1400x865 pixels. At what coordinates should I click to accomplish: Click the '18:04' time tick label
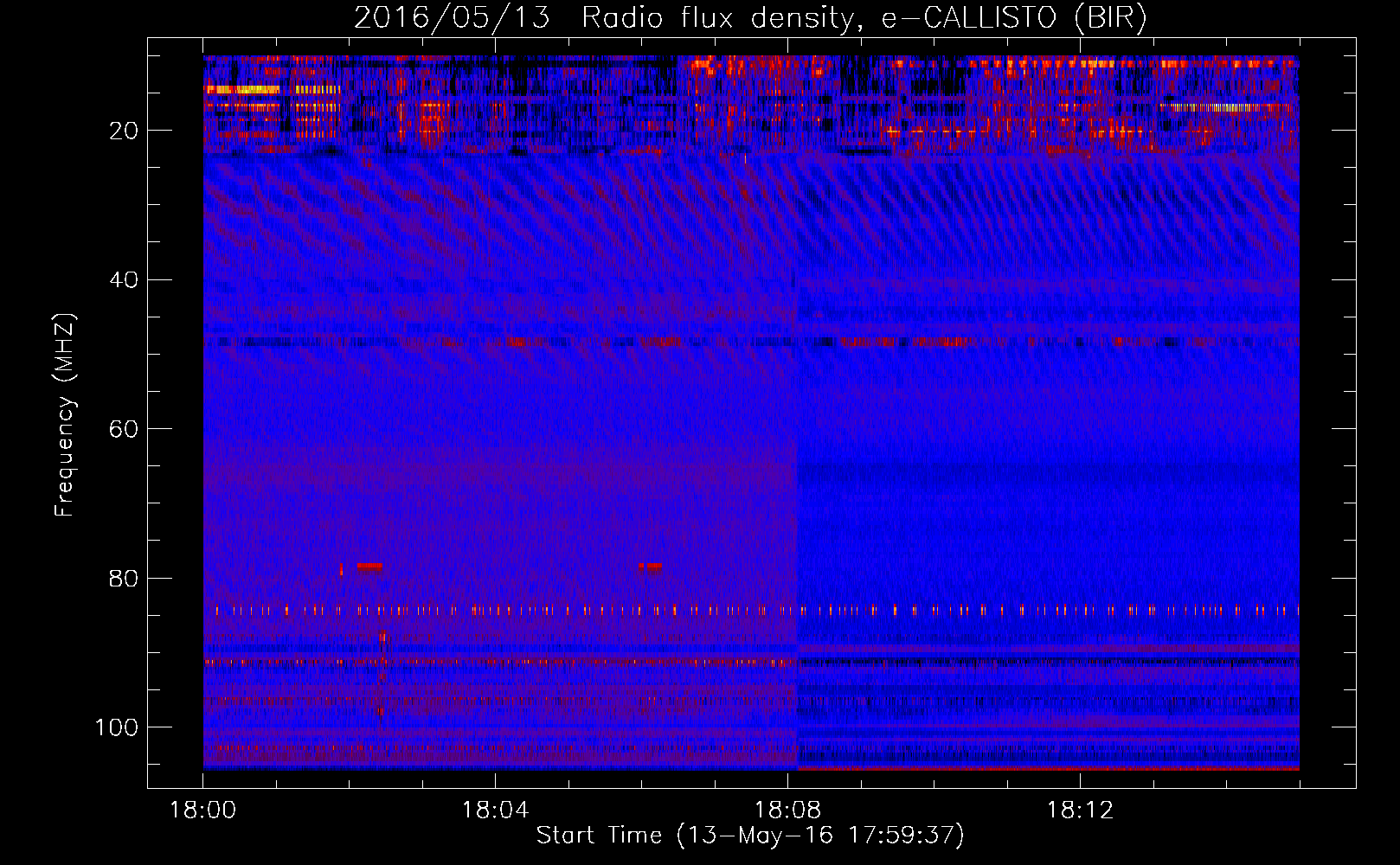[x=495, y=811]
